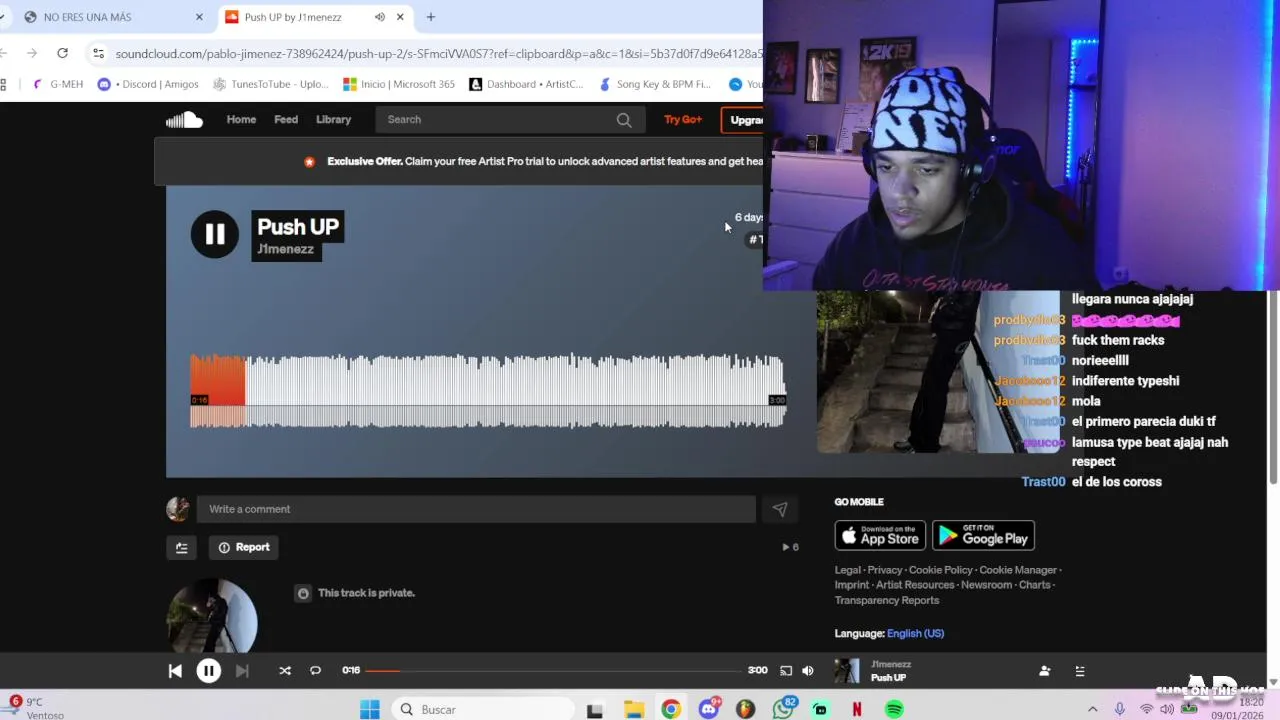Show hidden system tray icons

tap(1092, 710)
